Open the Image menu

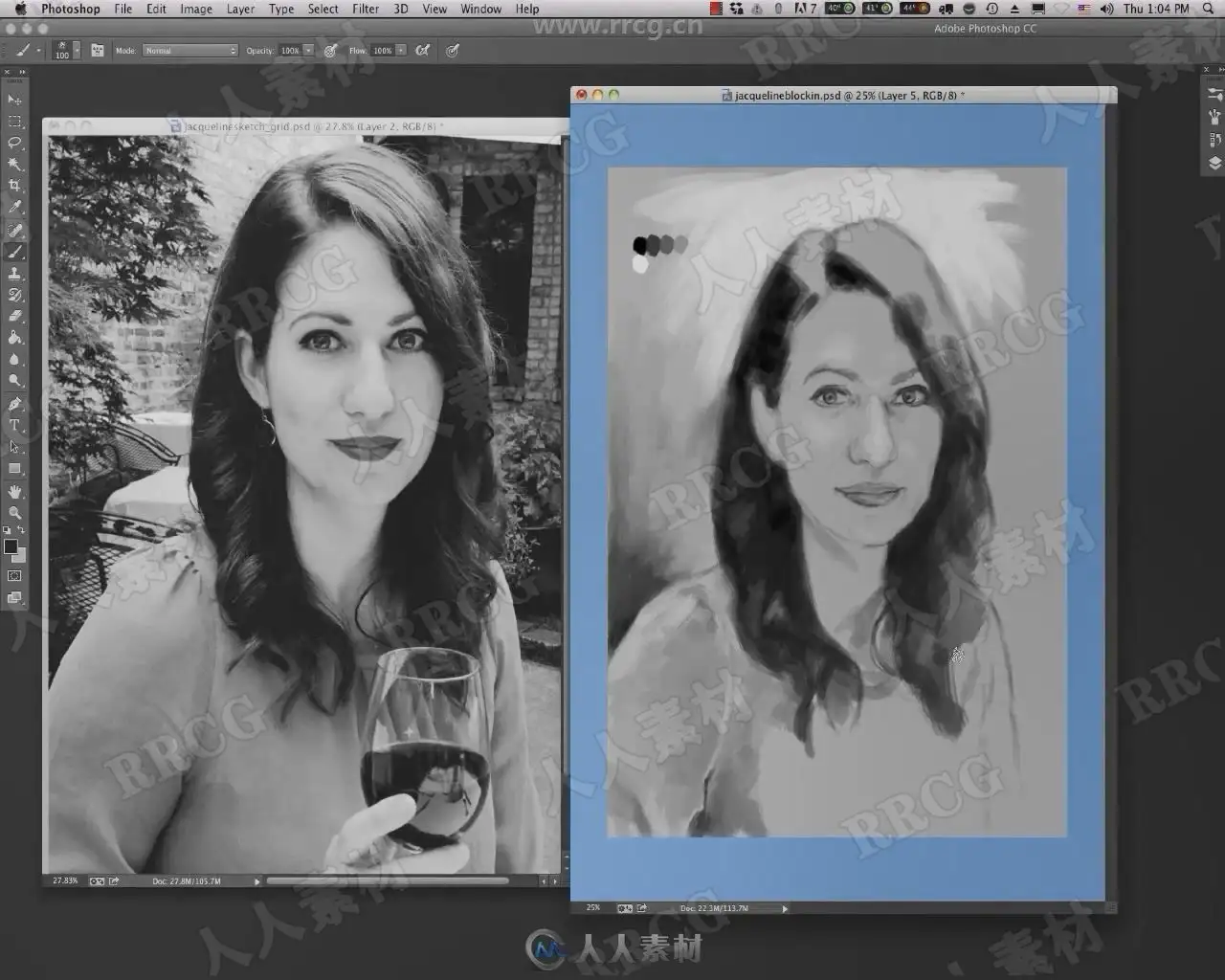[196, 9]
